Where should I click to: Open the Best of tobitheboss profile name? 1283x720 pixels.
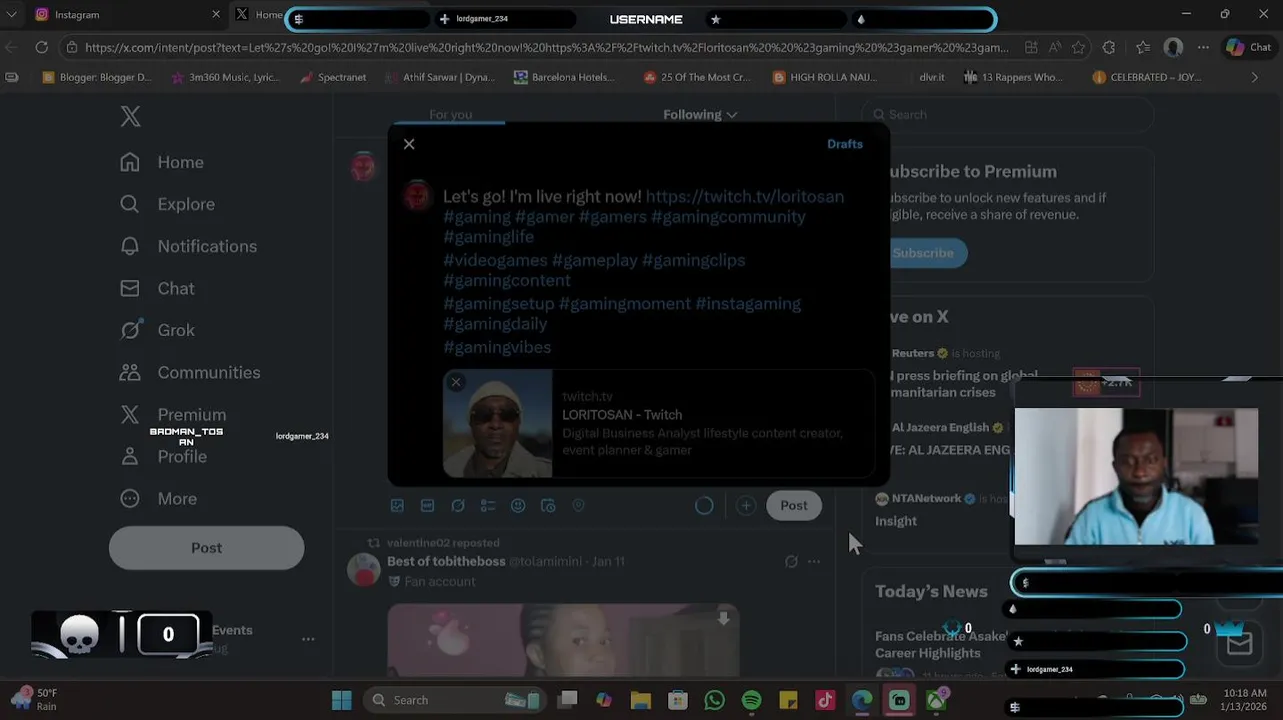click(446, 562)
